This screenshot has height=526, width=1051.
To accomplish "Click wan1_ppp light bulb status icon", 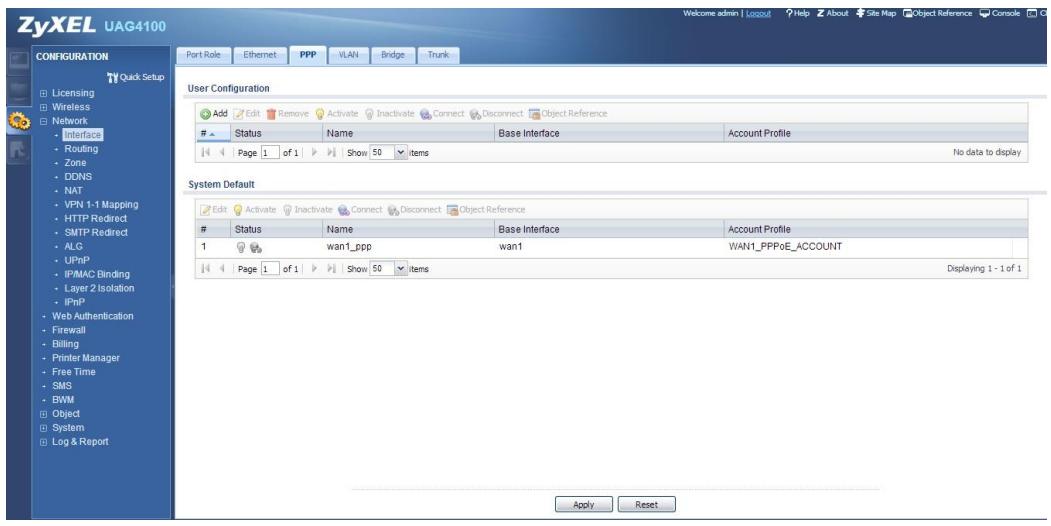I will 241,247.
